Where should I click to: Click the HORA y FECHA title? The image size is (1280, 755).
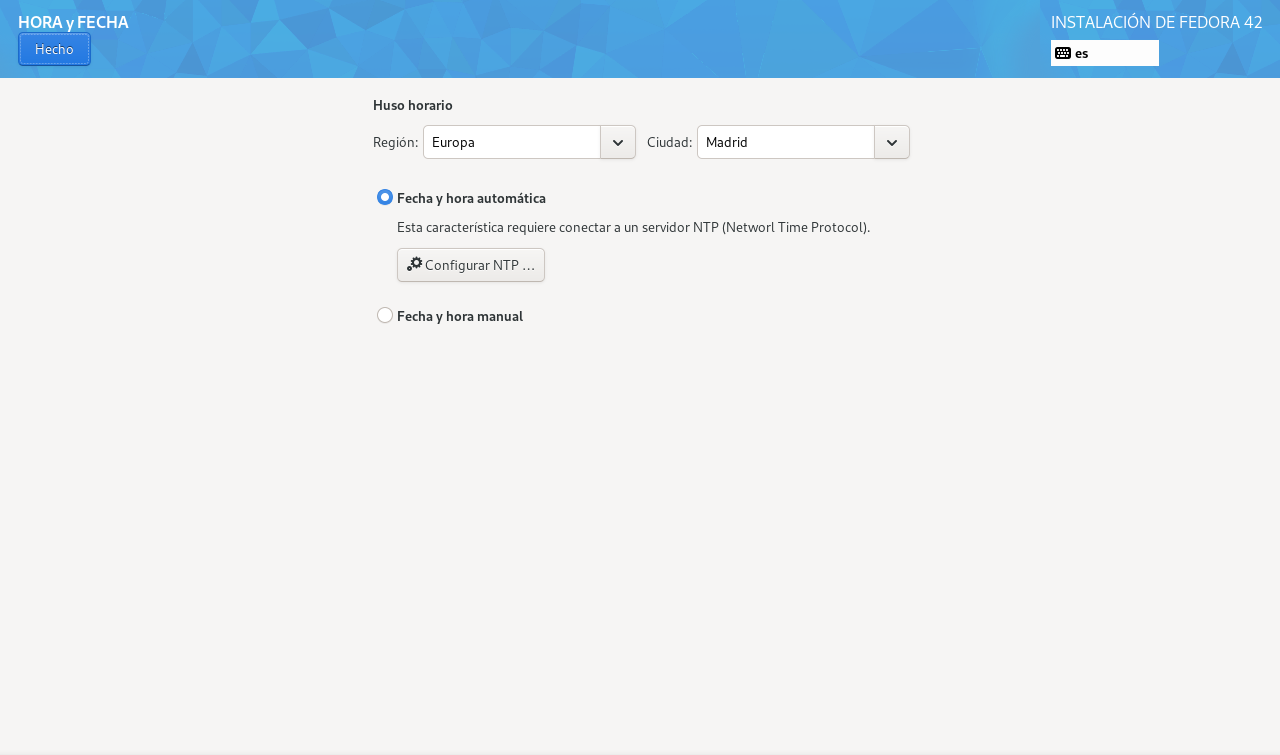click(73, 22)
